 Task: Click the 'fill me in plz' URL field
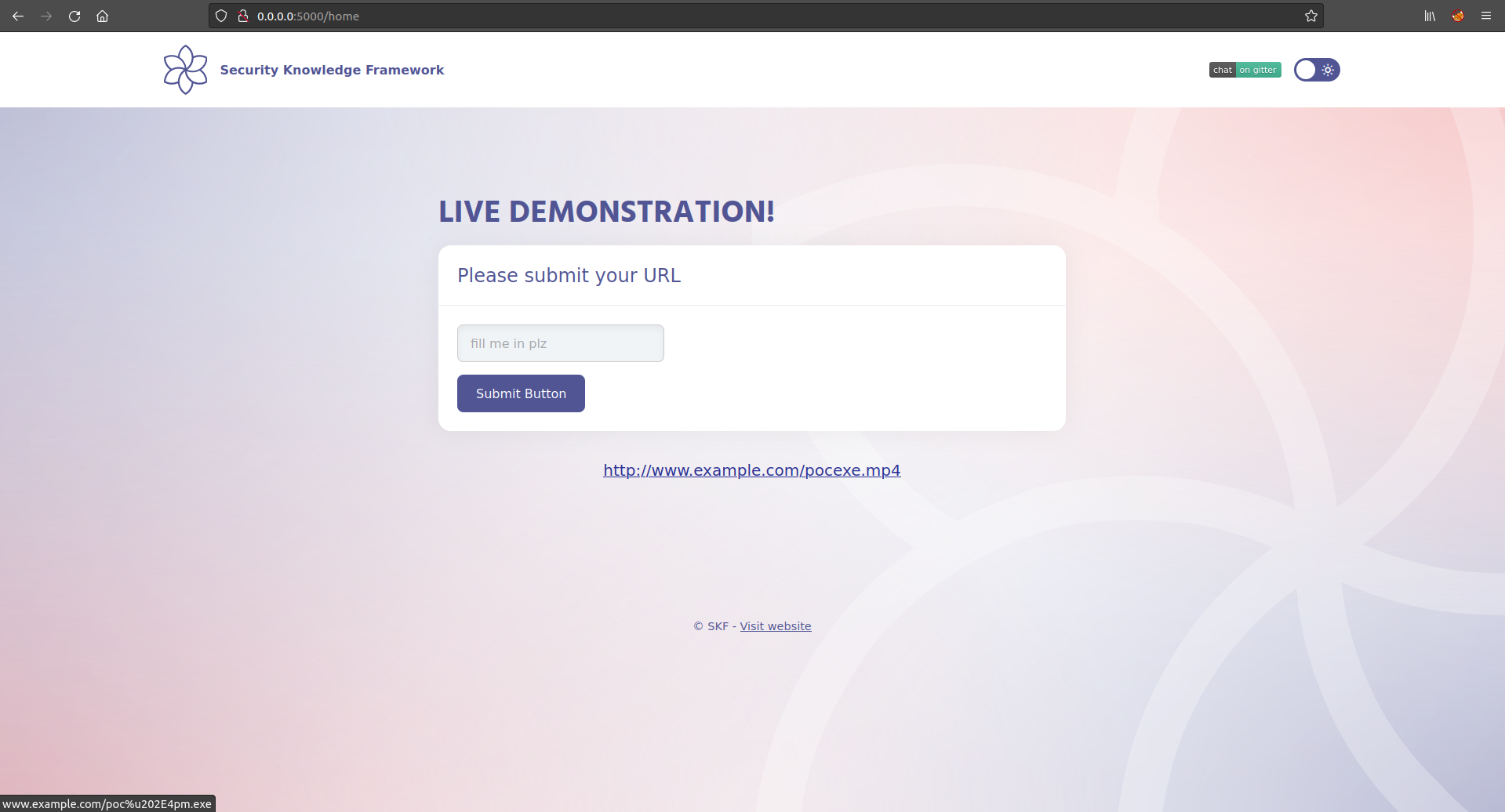[561, 343]
